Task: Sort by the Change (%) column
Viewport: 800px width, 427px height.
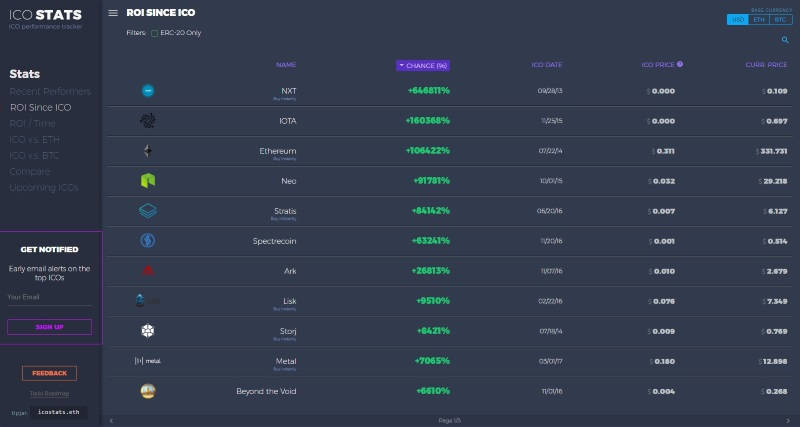Action: [423, 66]
